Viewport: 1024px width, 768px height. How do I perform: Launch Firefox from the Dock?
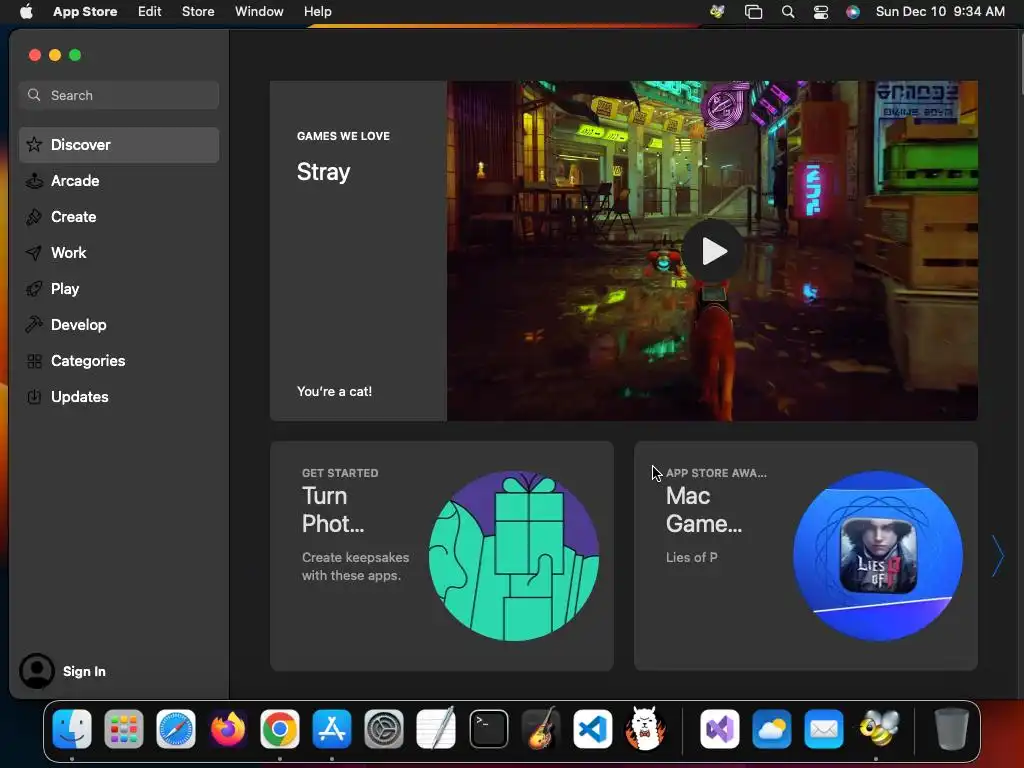[228, 729]
